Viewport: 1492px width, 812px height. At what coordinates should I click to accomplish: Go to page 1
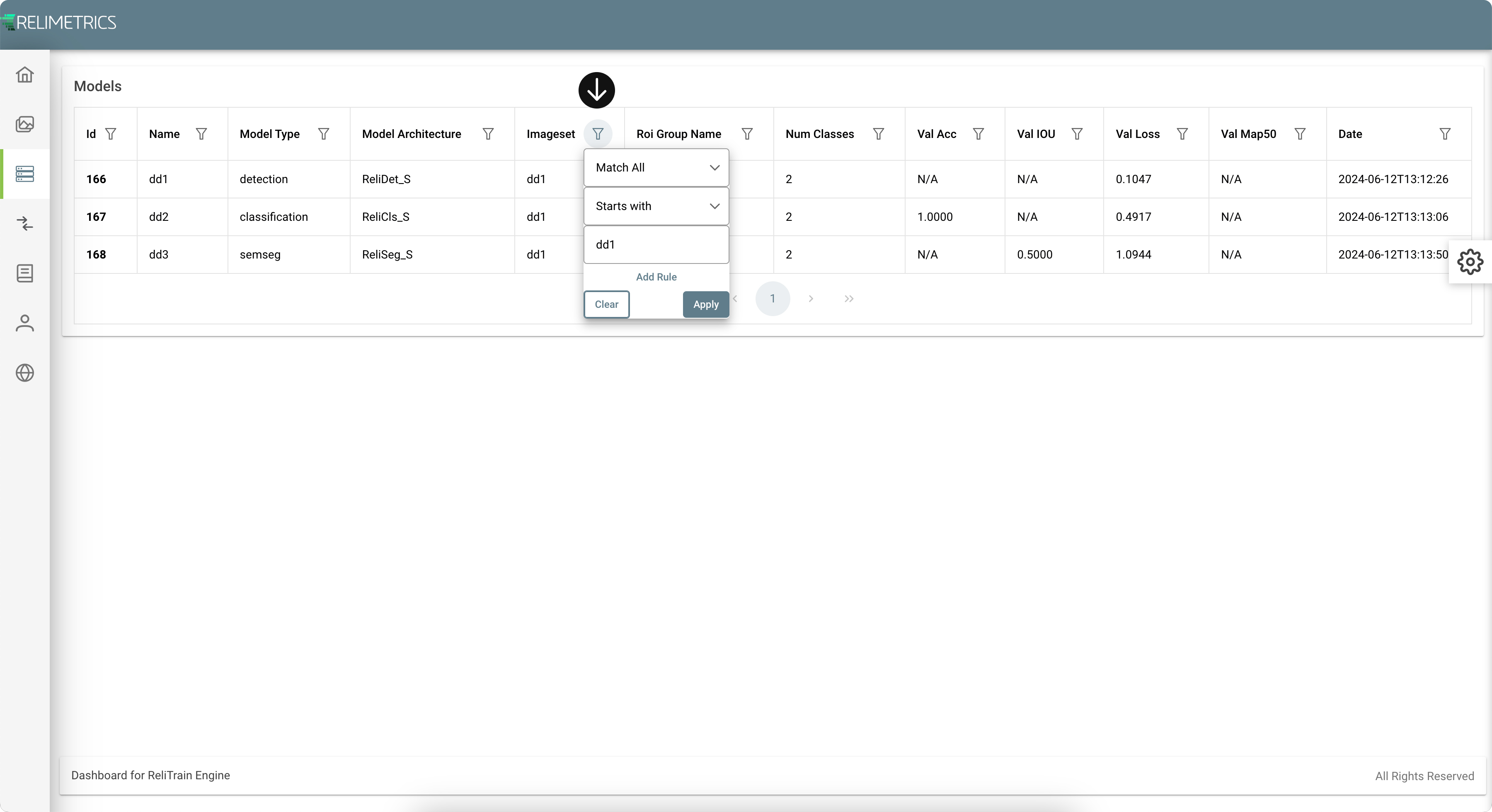point(772,299)
